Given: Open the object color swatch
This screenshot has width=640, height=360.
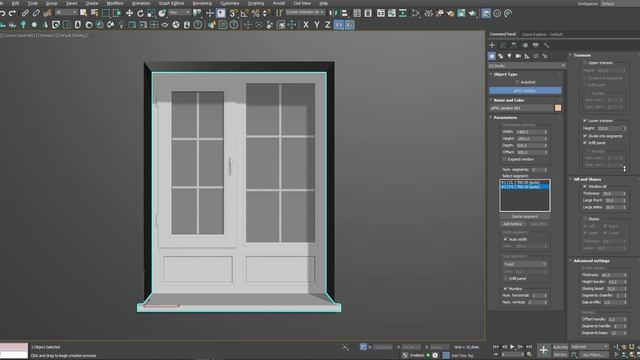Looking at the screenshot, I should click(x=558, y=108).
